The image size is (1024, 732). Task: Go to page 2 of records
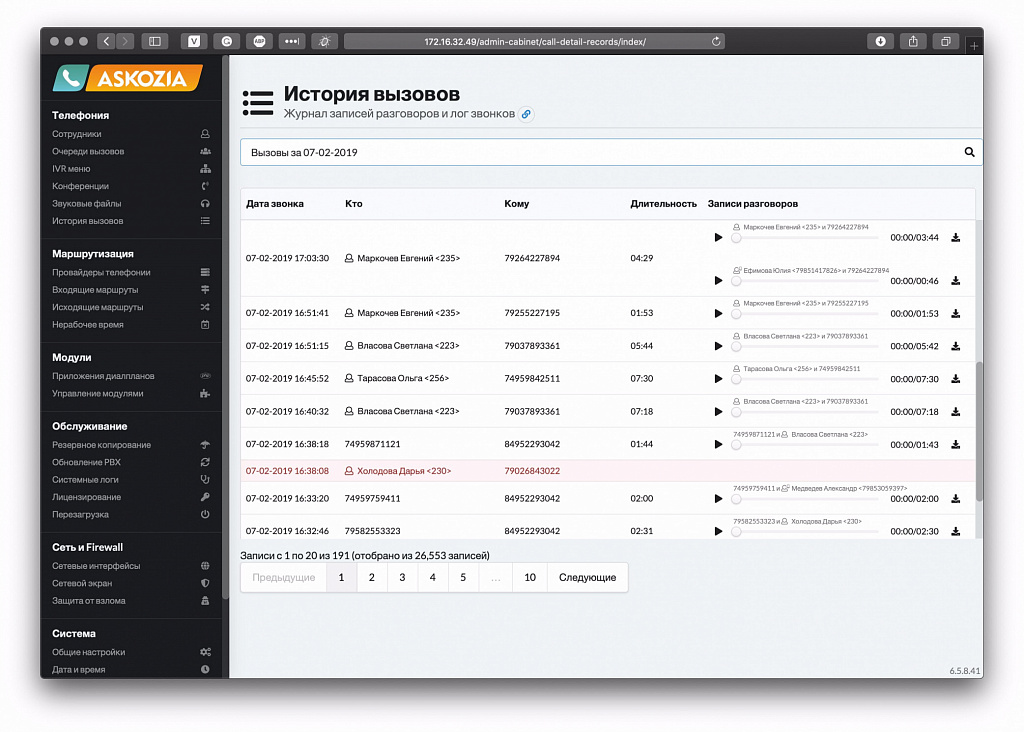point(372,577)
